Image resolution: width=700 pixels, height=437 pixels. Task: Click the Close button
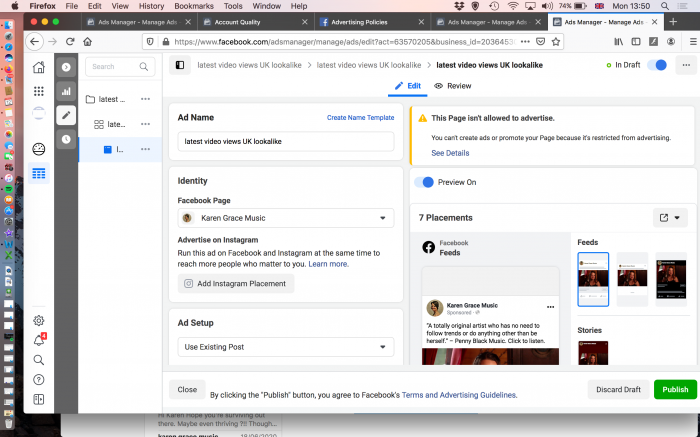click(187, 389)
